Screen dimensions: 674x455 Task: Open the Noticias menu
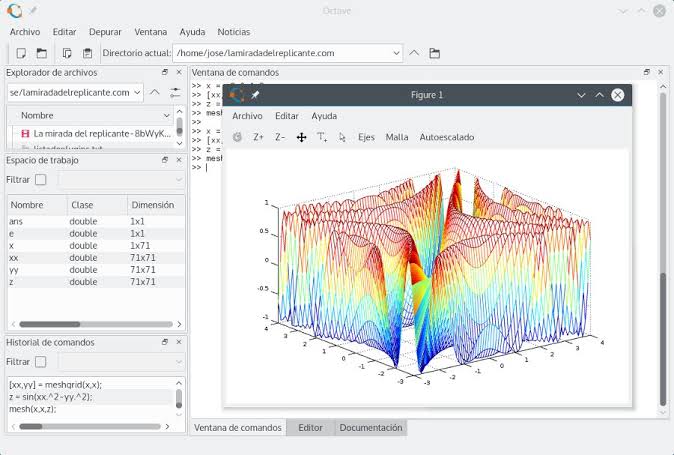click(x=233, y=32)
